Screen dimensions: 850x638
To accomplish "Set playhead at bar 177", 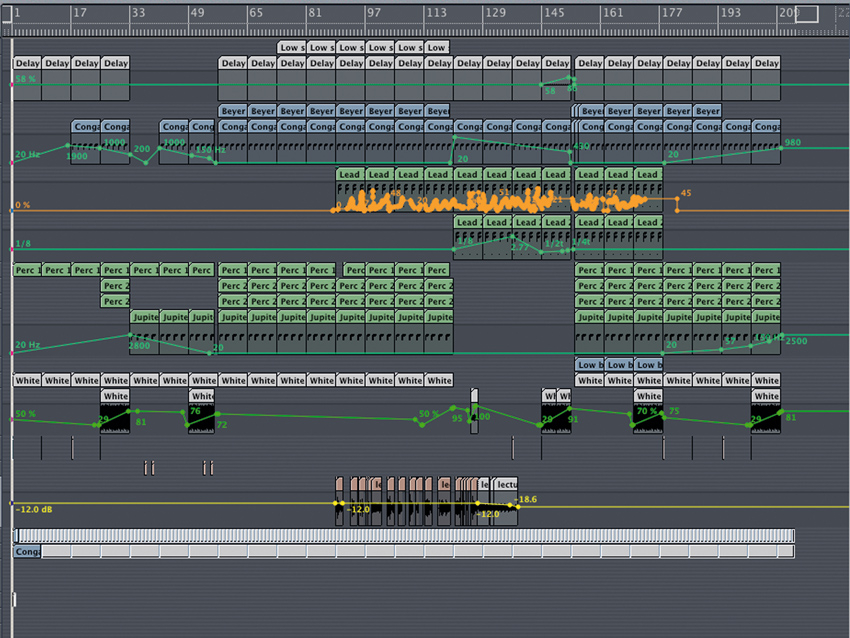I will point(672,12).
